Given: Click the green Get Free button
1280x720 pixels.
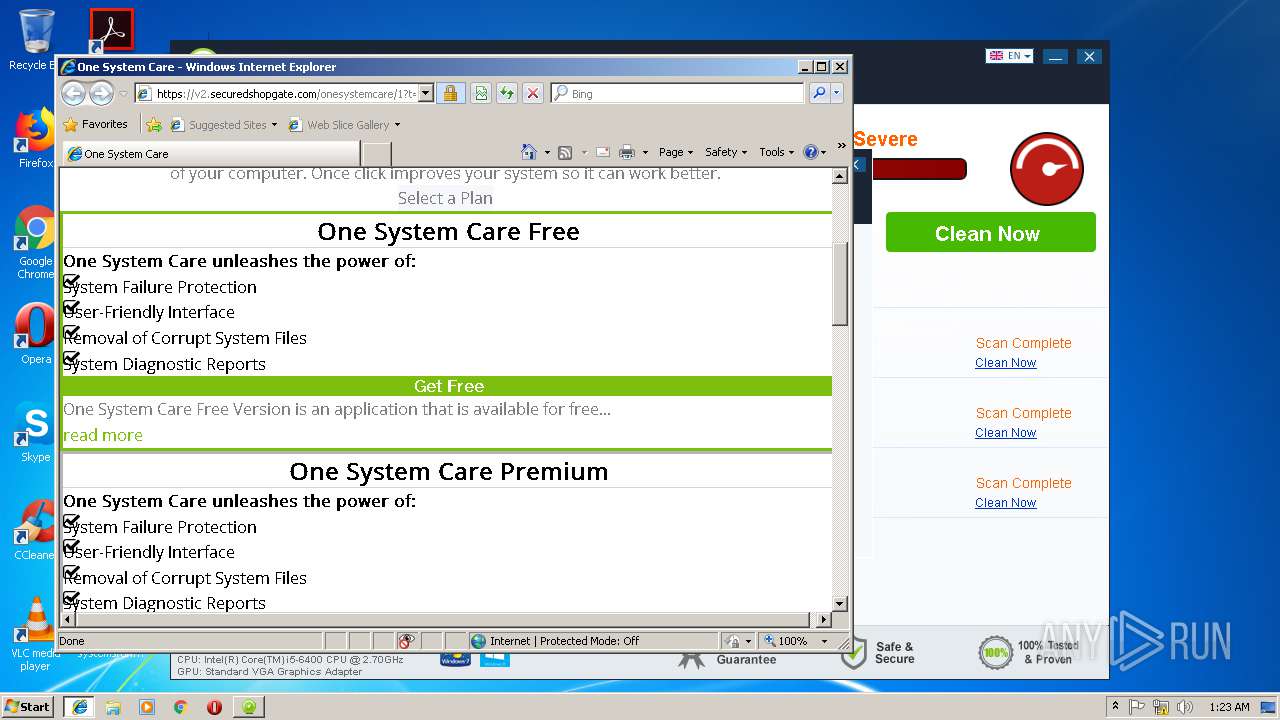Looking at the screenshot, I should click(448, 386).
